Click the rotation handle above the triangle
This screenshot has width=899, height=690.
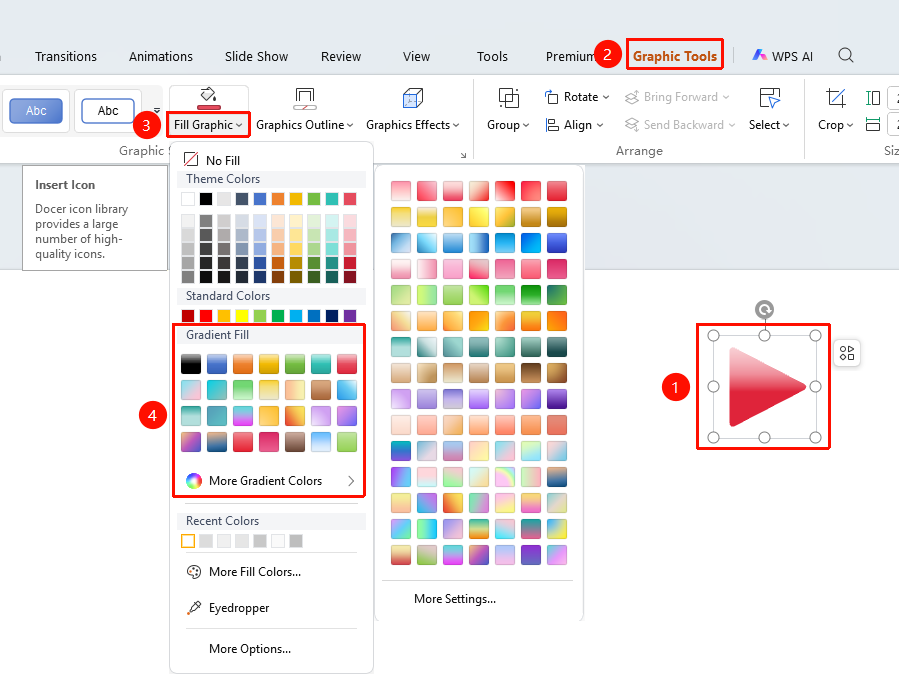[x=764, y=310]
